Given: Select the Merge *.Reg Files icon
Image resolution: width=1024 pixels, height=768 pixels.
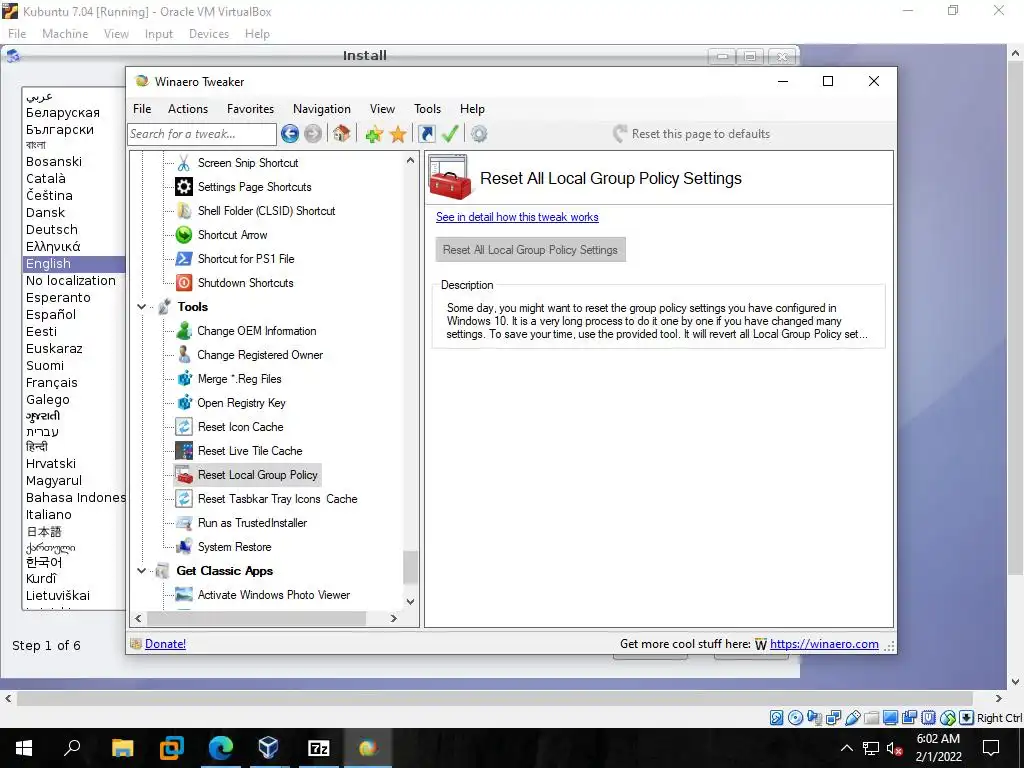Looking at the screenshot, I should tap(184, 379).
